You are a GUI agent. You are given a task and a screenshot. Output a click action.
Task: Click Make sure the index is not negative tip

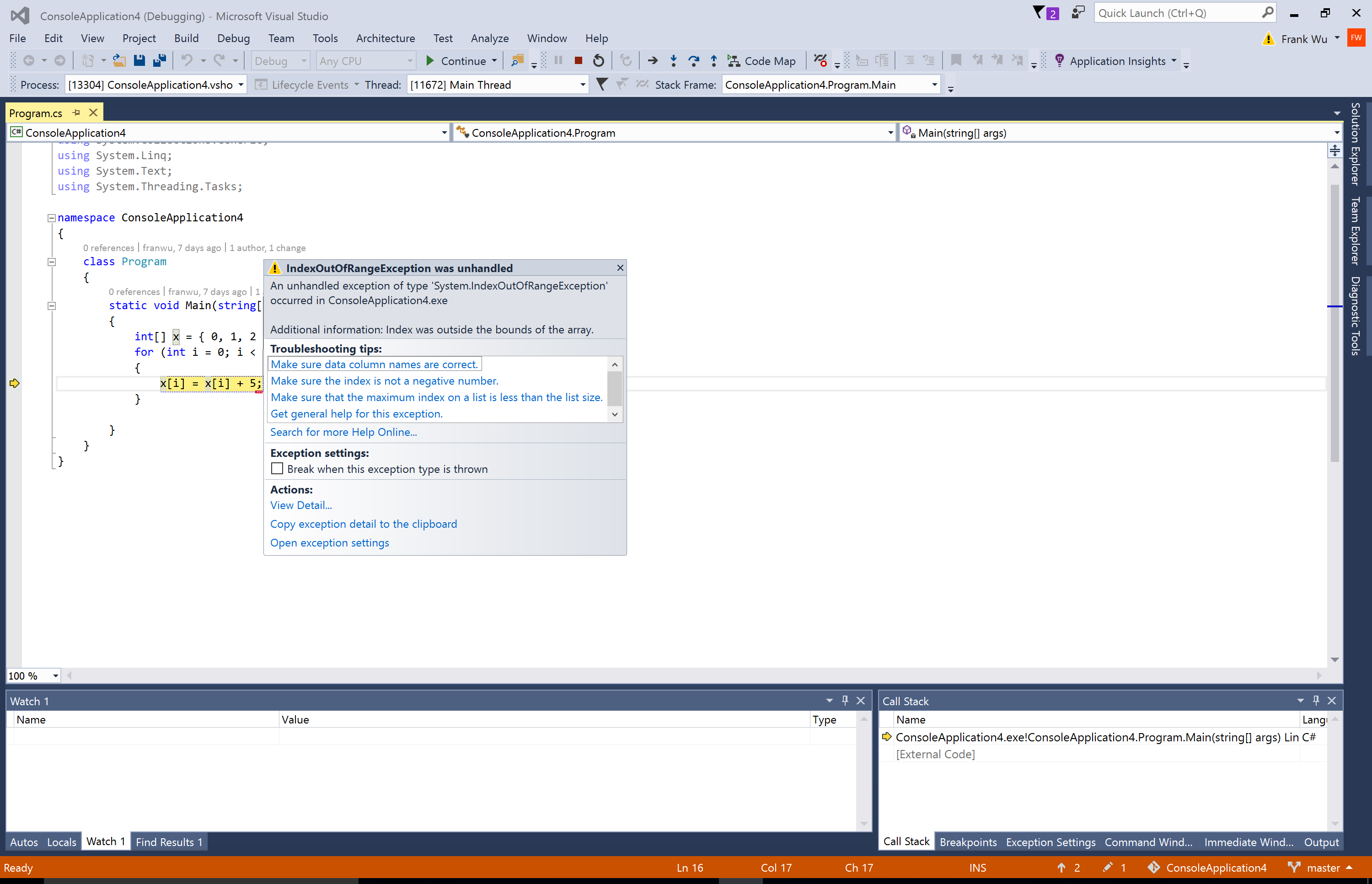coord(385,380)
